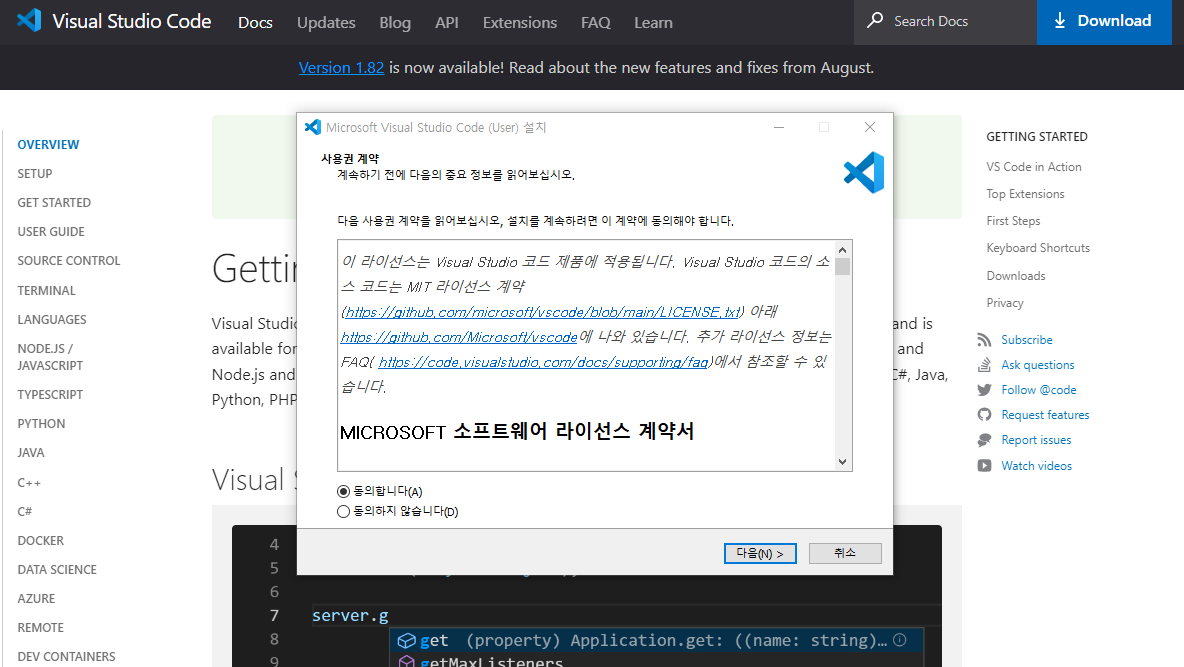This screenshot has height=667, width=1184.
Task: Open the github.com/Microsoft/vscode link
Action: [459, 337]
